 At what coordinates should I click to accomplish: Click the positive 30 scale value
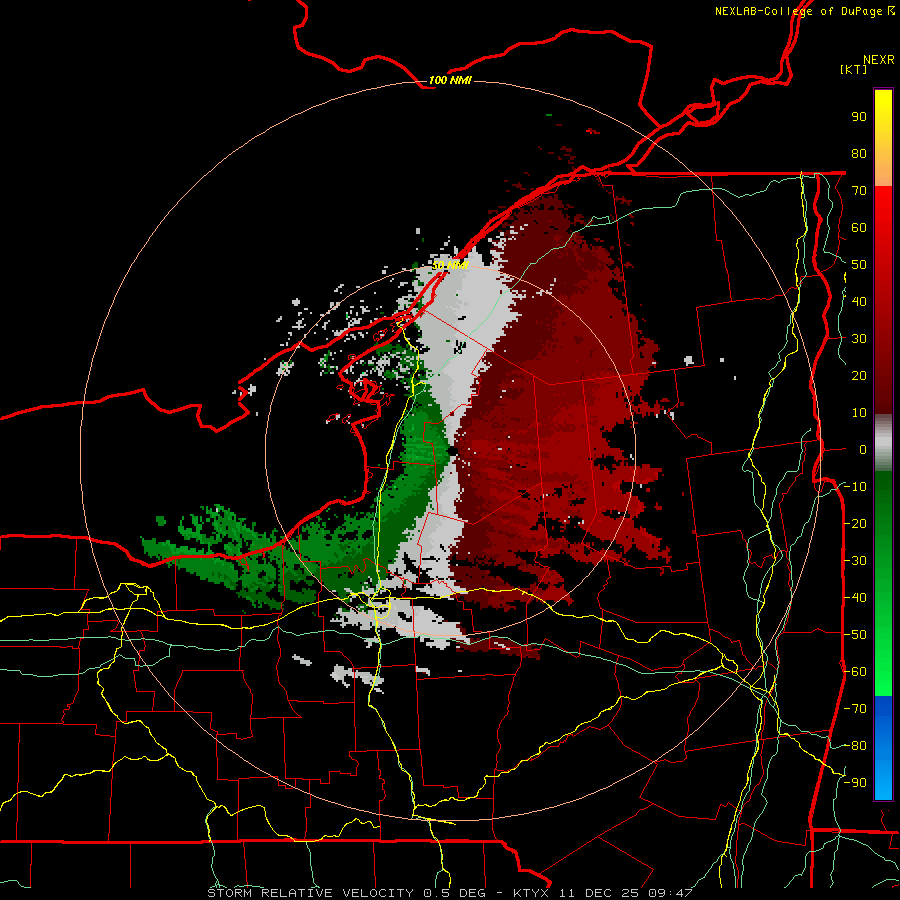pos(859,339)
